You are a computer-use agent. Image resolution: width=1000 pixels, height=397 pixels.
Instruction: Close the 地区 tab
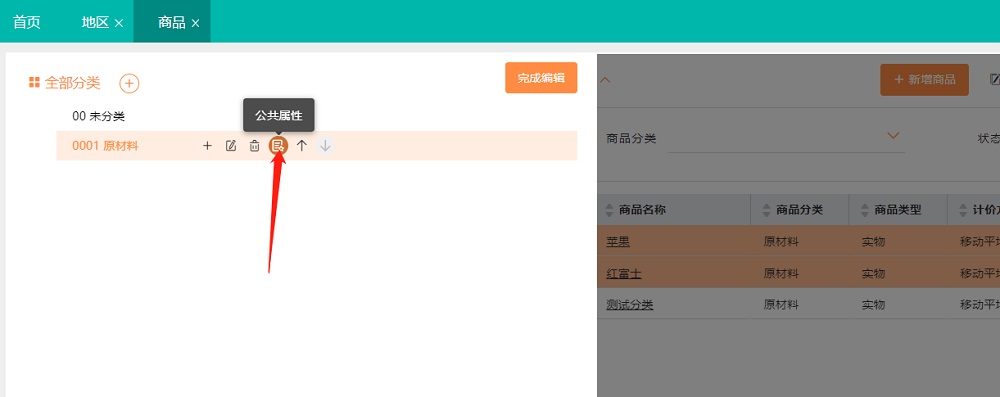tap(119, 23)
